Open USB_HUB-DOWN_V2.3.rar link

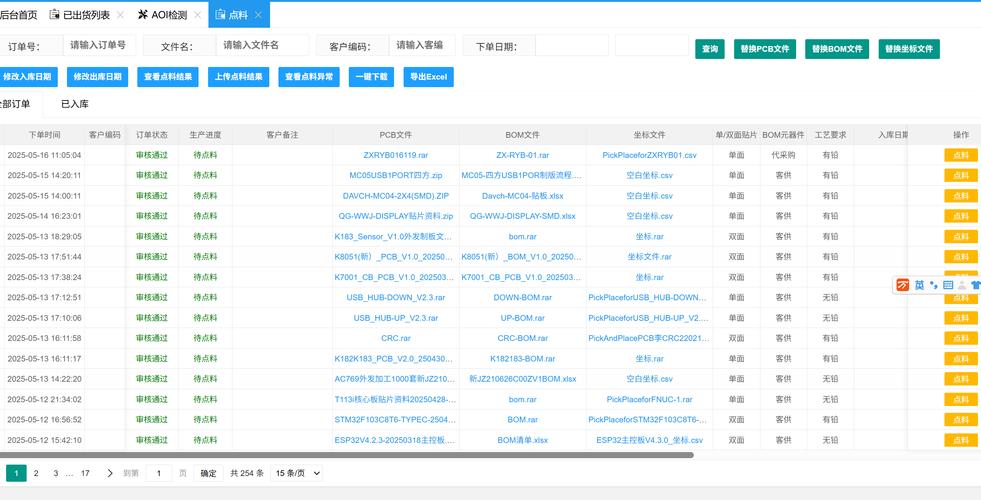pyautogui.click(x=396, y=297)
